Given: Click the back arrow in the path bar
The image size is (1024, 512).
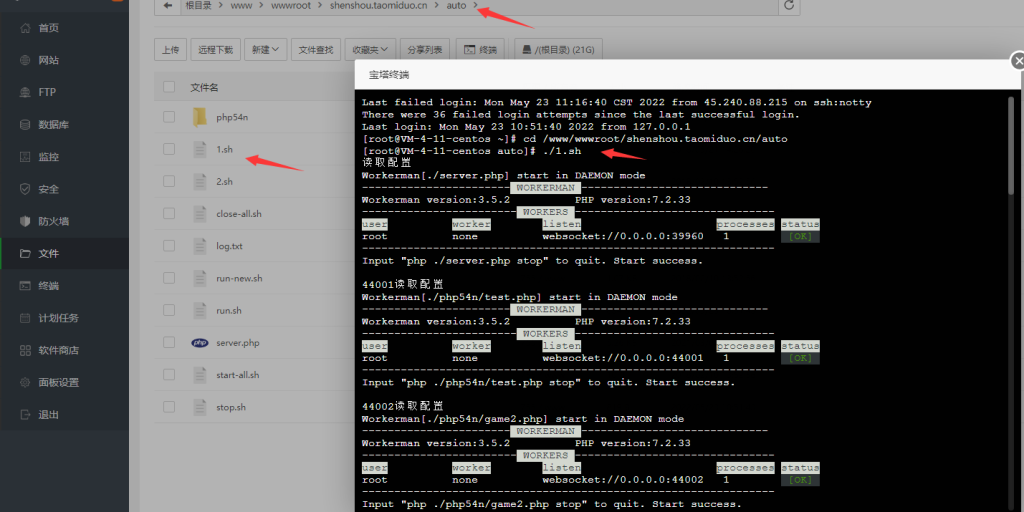Looking at the screenshot, I should [168, 6].
